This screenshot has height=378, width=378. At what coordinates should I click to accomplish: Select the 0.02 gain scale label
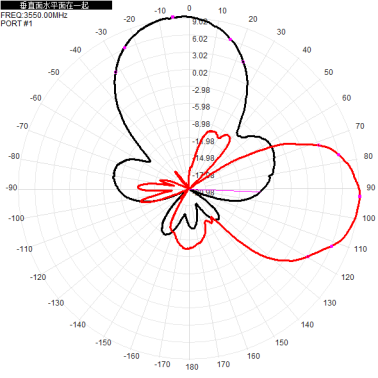(200, 73)
